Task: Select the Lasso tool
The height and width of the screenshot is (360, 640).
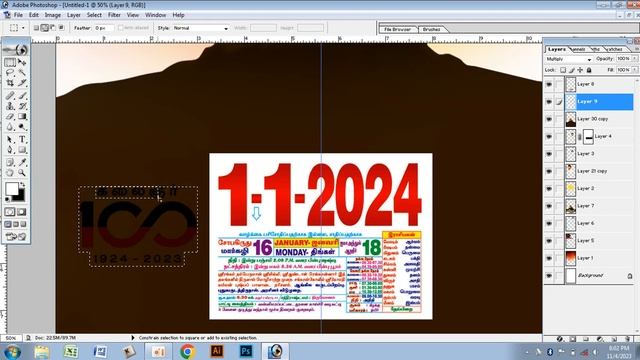Action: point(10,73)
